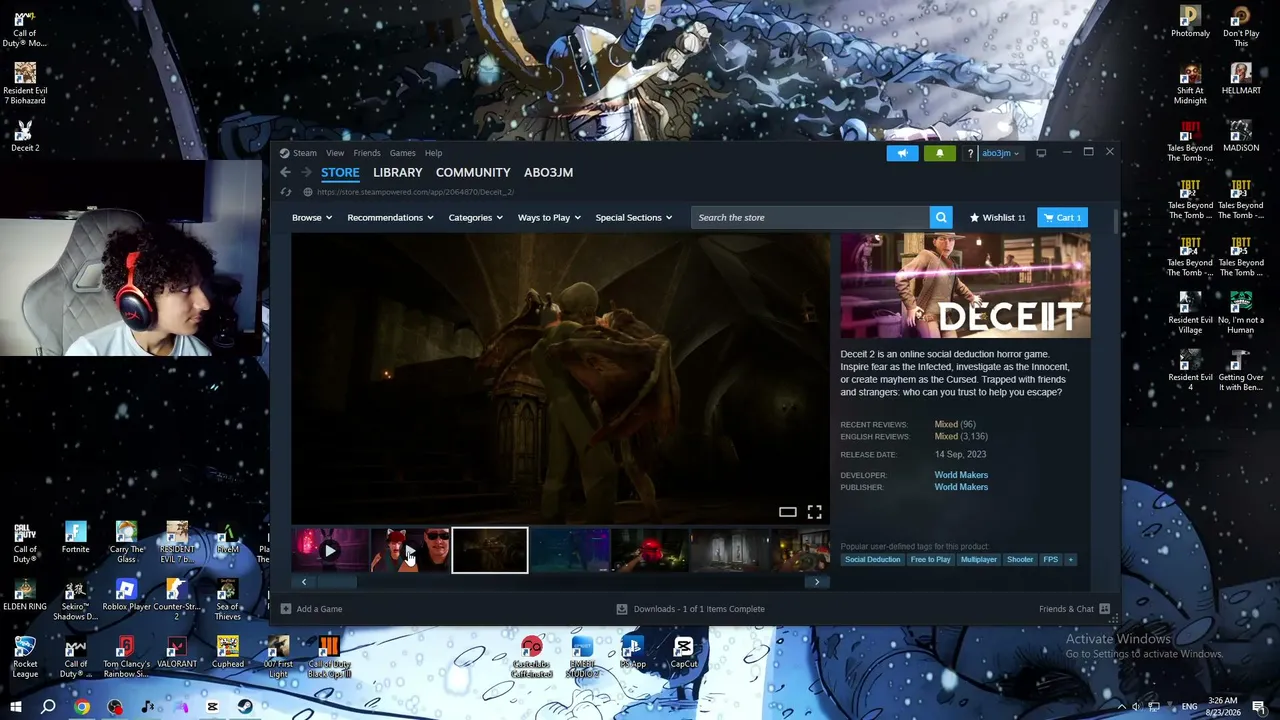Open the Friends menu
This screenshot has height=720, width=1280.
[x=367, y=153]
